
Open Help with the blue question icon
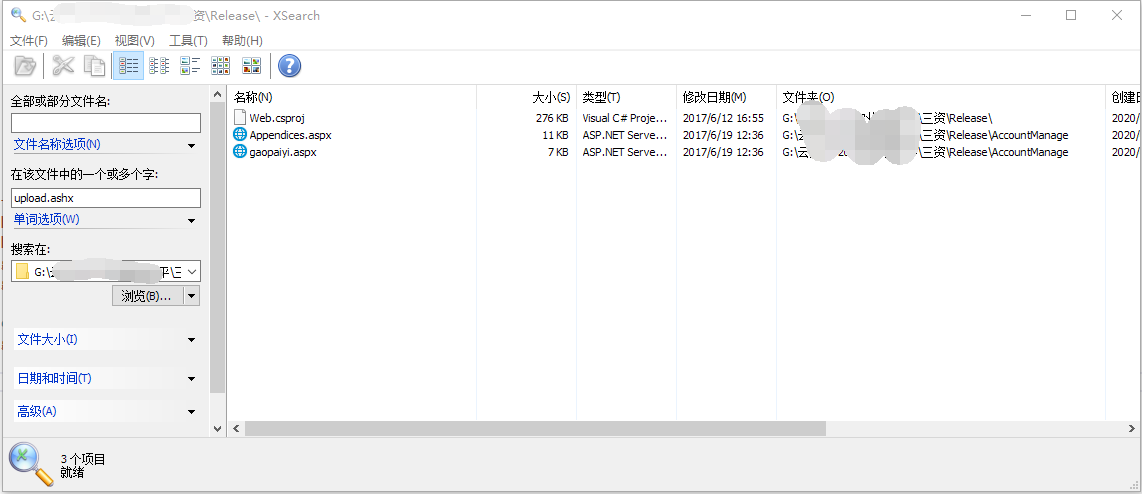290,66
